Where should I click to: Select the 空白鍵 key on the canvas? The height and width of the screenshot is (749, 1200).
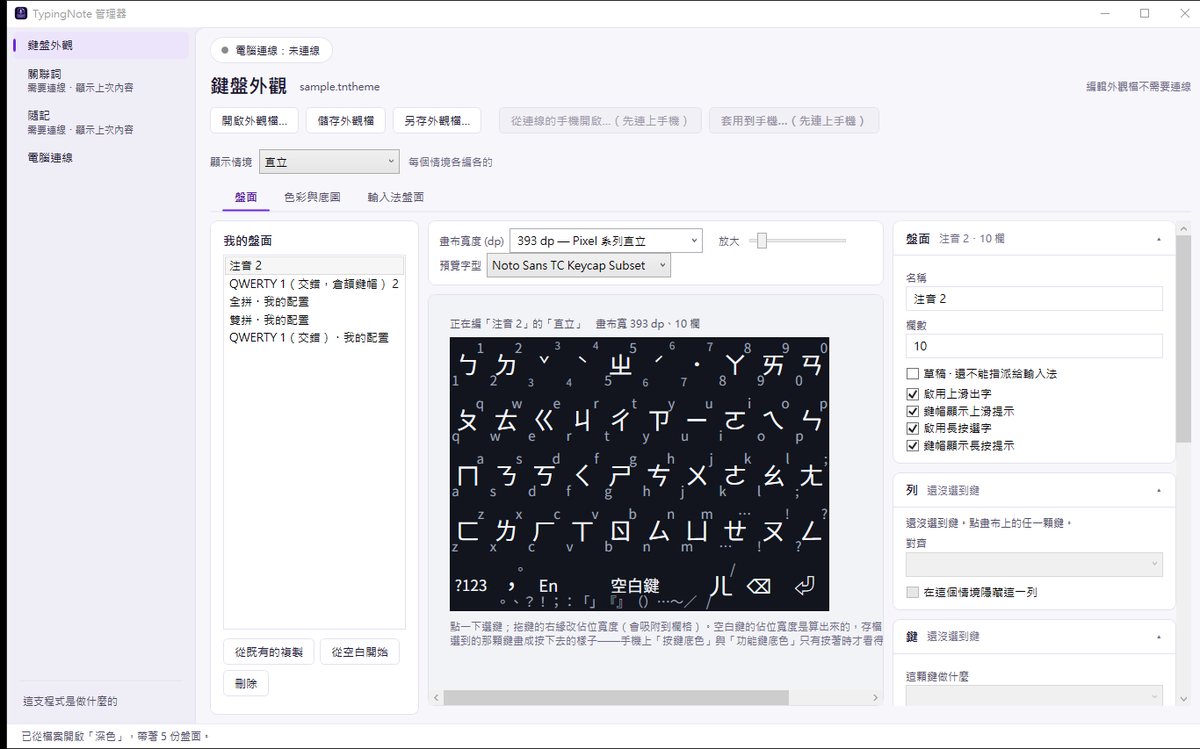click(634, 585)
